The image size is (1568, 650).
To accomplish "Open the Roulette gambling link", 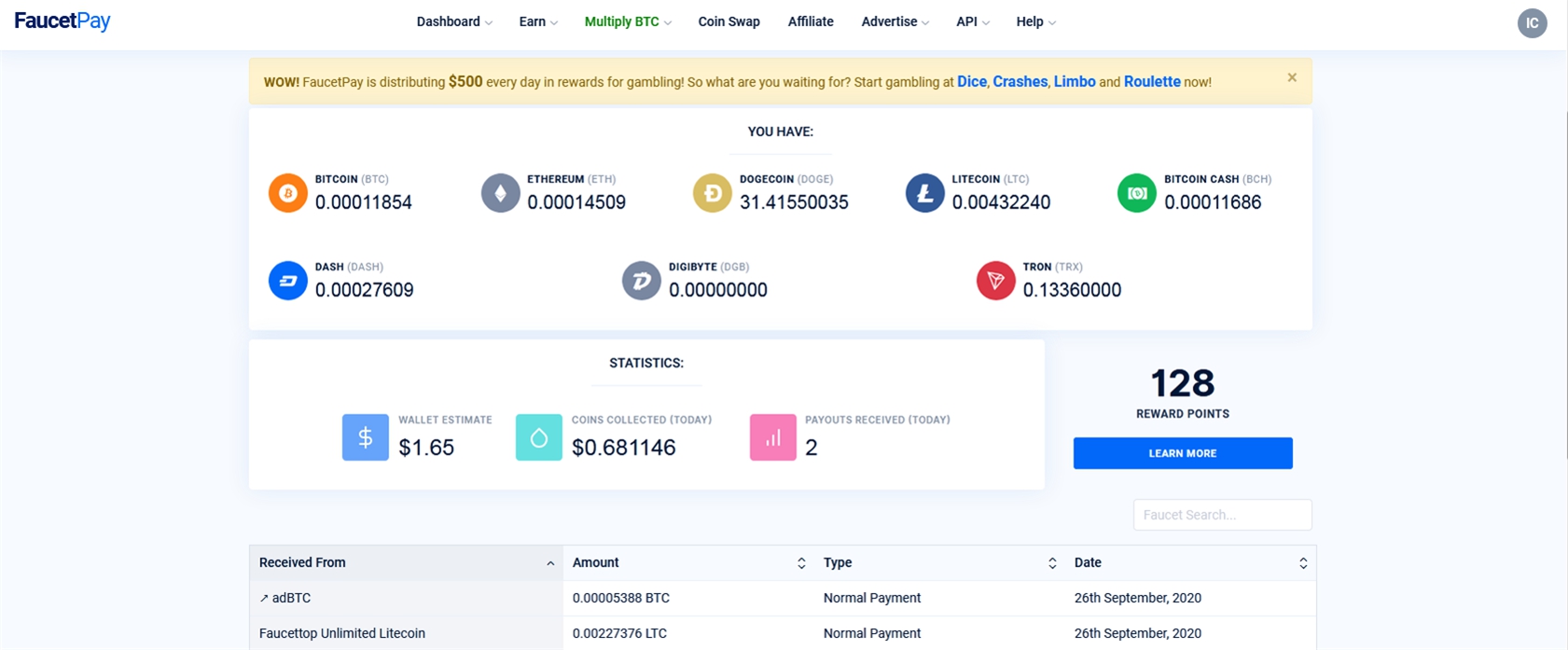I will 1152,82.
